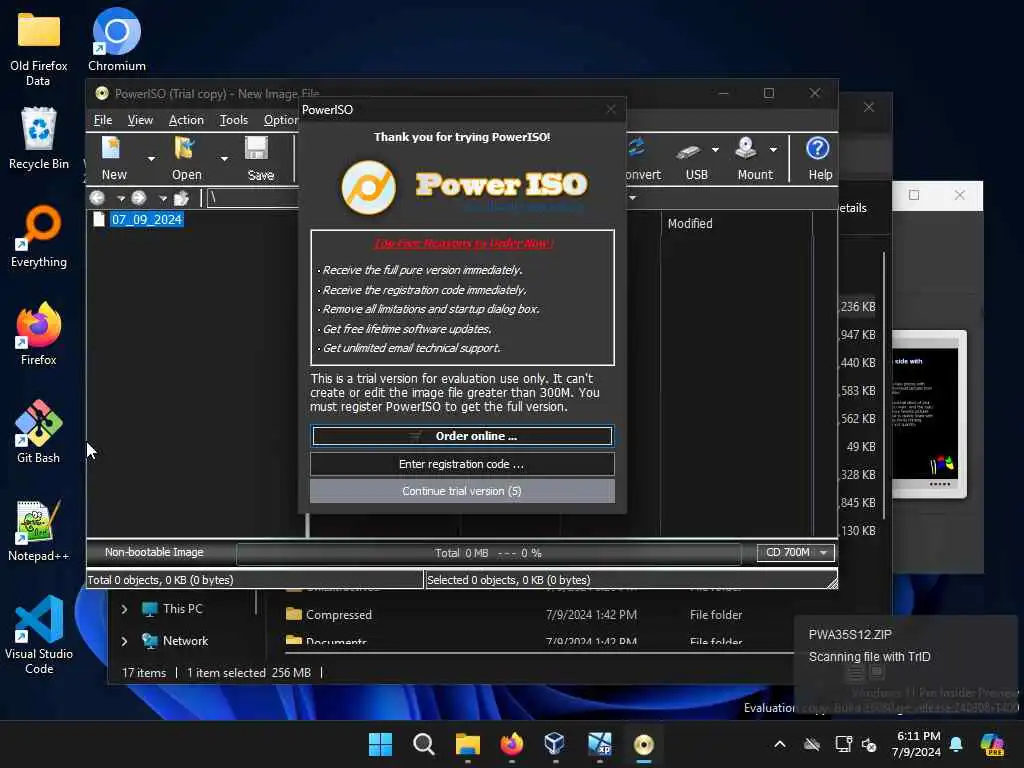The height and width of the screenshot is (768, 1024).
Task: Click the path address field
Action: click(x=253, y=198)
